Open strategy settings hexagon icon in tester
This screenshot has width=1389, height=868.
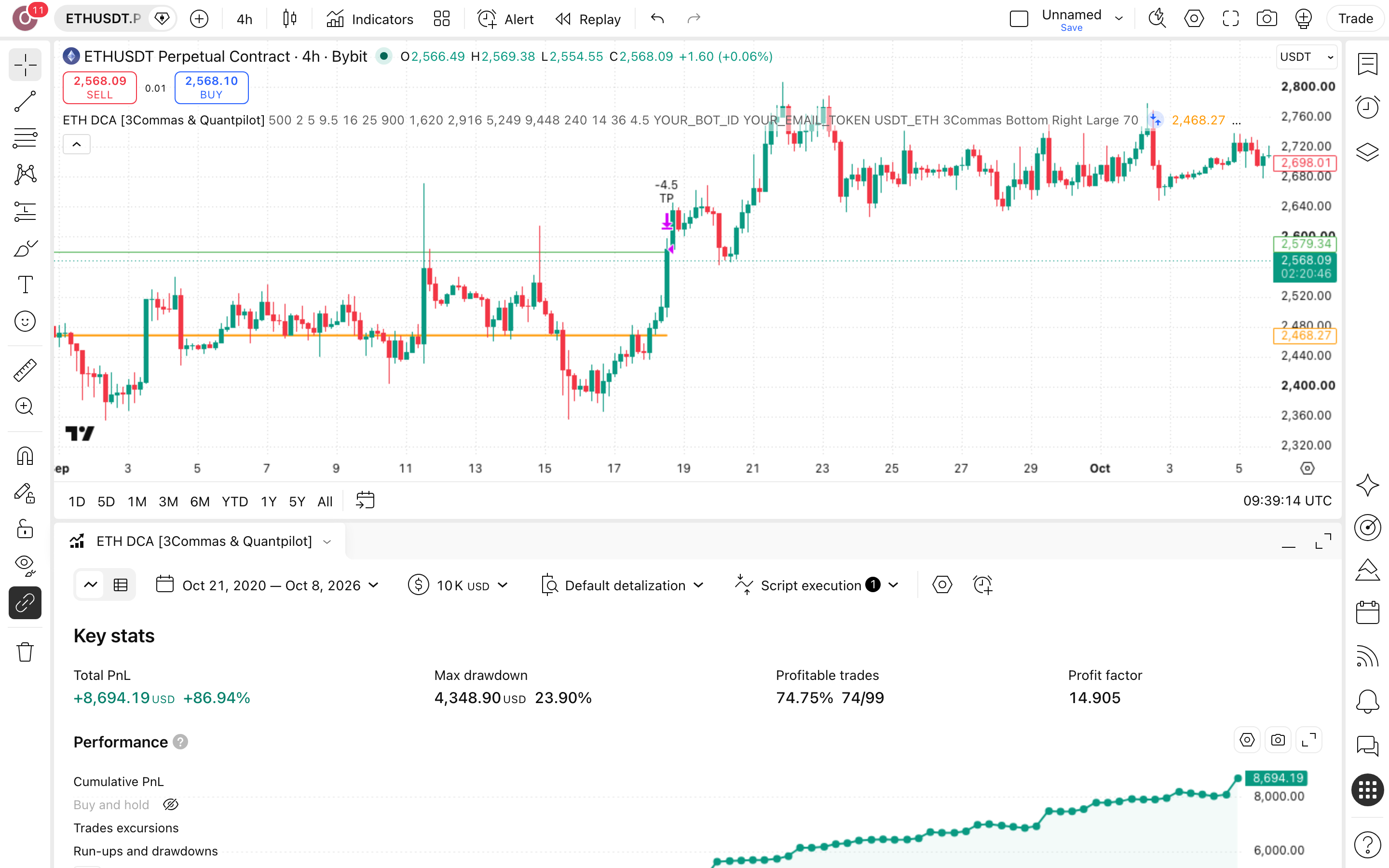click(x=942, y=585)
